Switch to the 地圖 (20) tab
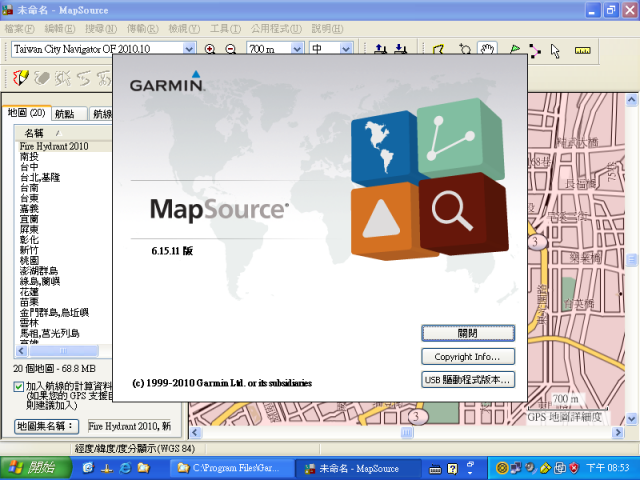The width and height of the screenshot is (640, 480). pyautogui.click(x=27, y=113)
